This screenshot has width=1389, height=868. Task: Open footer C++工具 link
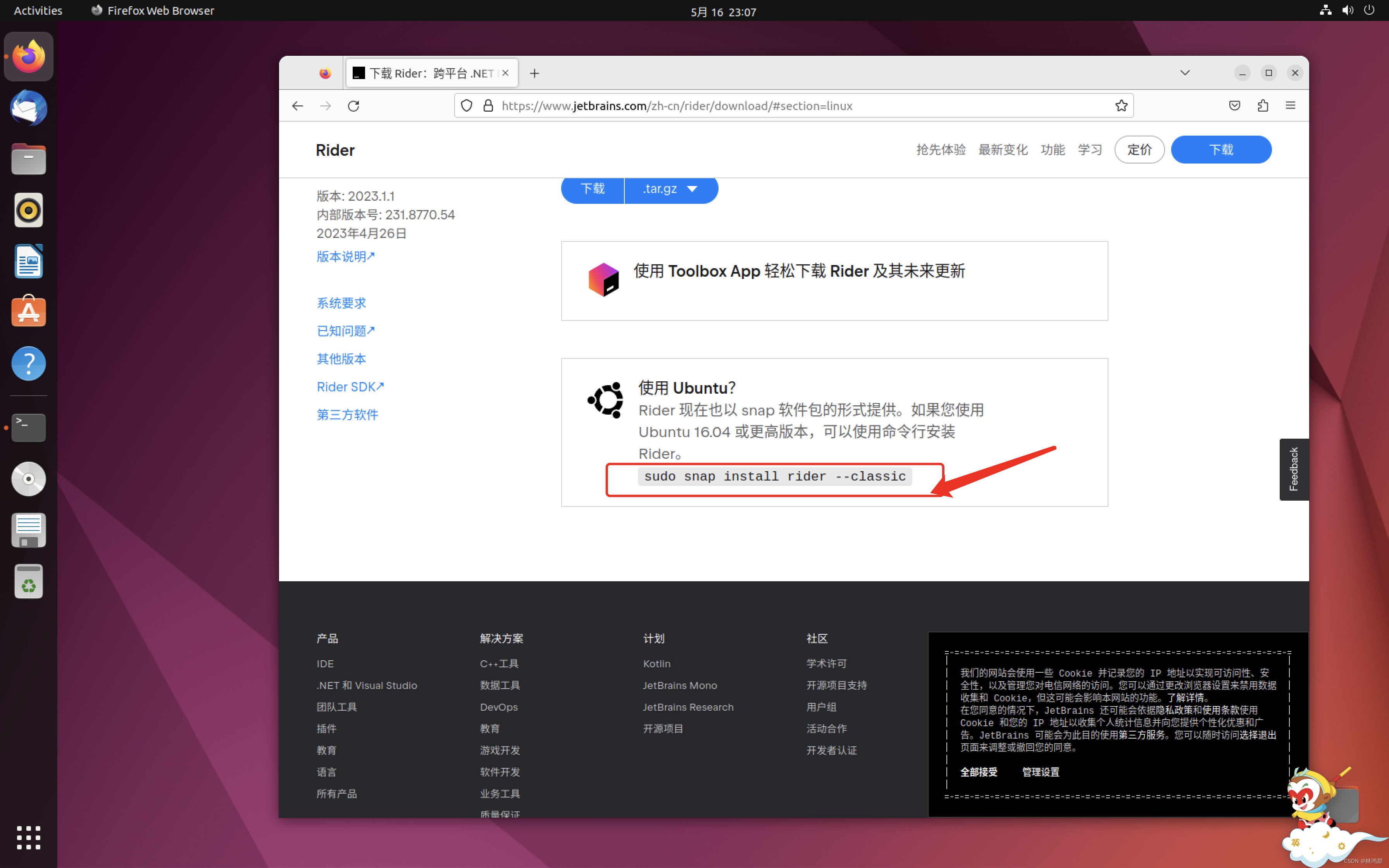click(x=499, y=664)
